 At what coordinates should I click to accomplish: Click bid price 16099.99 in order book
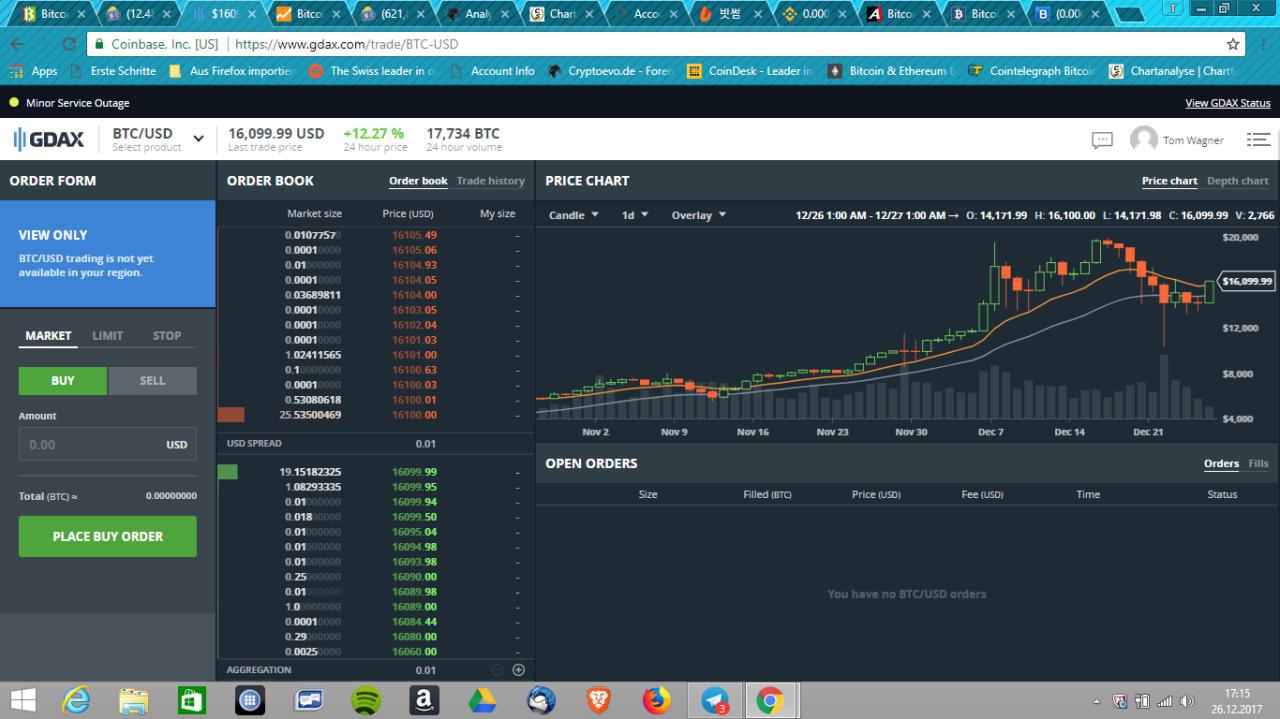point(414,472)
